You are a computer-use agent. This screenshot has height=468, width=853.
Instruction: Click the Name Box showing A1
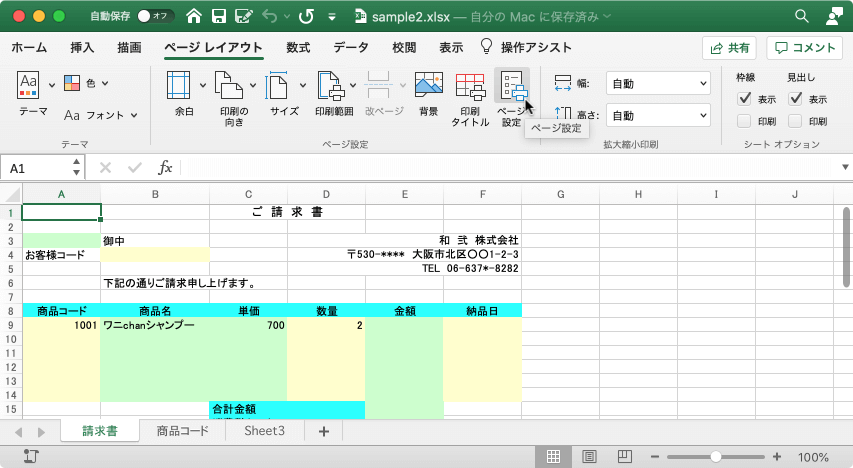pyautogui.click(x=36, y=168)
